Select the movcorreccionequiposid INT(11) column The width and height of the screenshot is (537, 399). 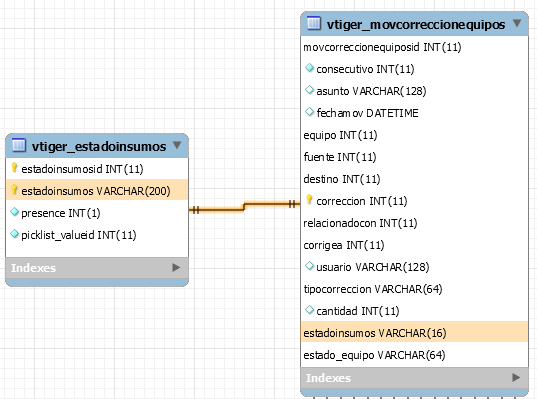[x=414, y=47]
